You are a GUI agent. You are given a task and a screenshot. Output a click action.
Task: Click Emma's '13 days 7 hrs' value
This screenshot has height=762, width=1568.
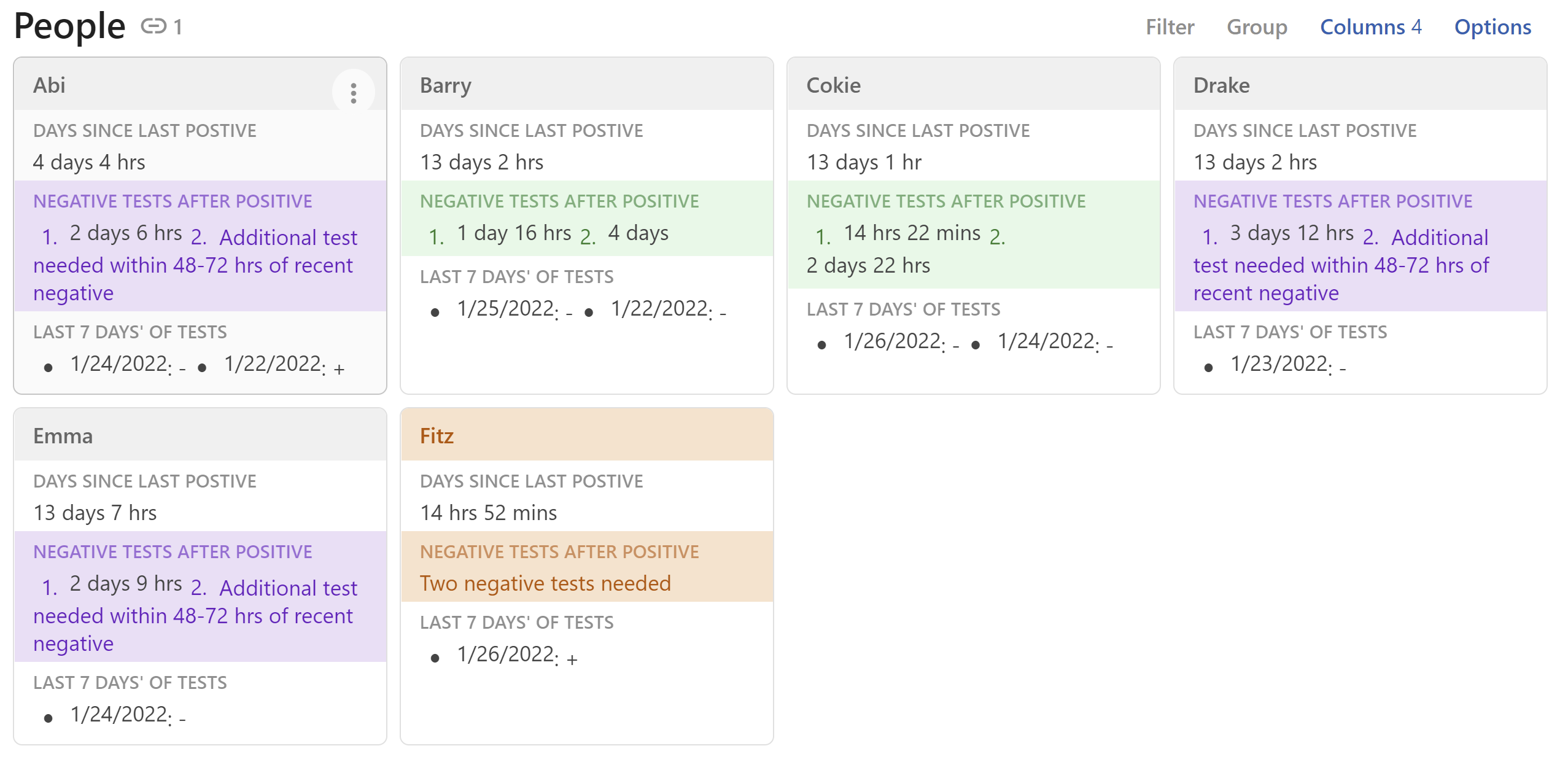click(95, 513)
